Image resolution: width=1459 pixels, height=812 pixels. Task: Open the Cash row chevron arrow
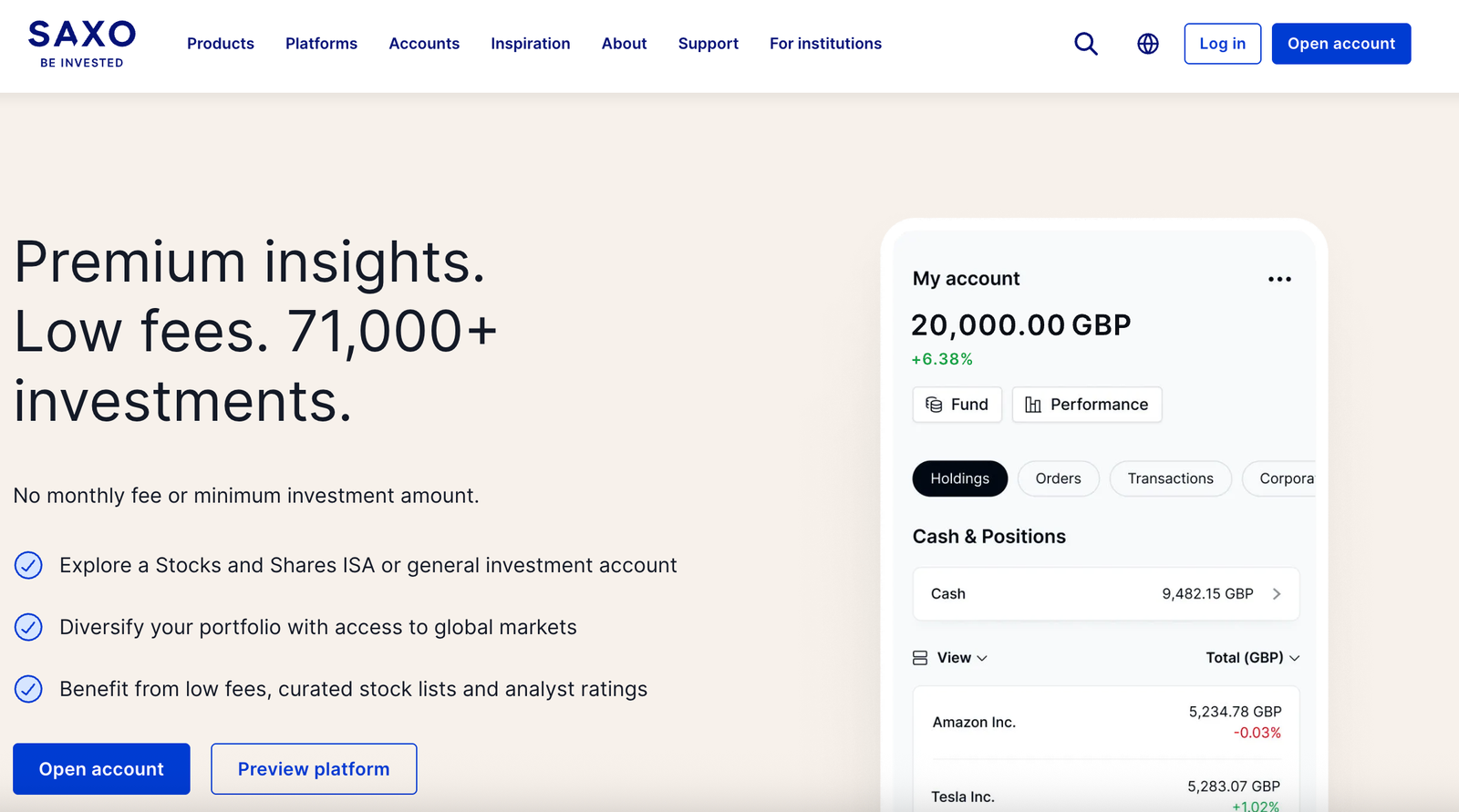pos(1276,593)
